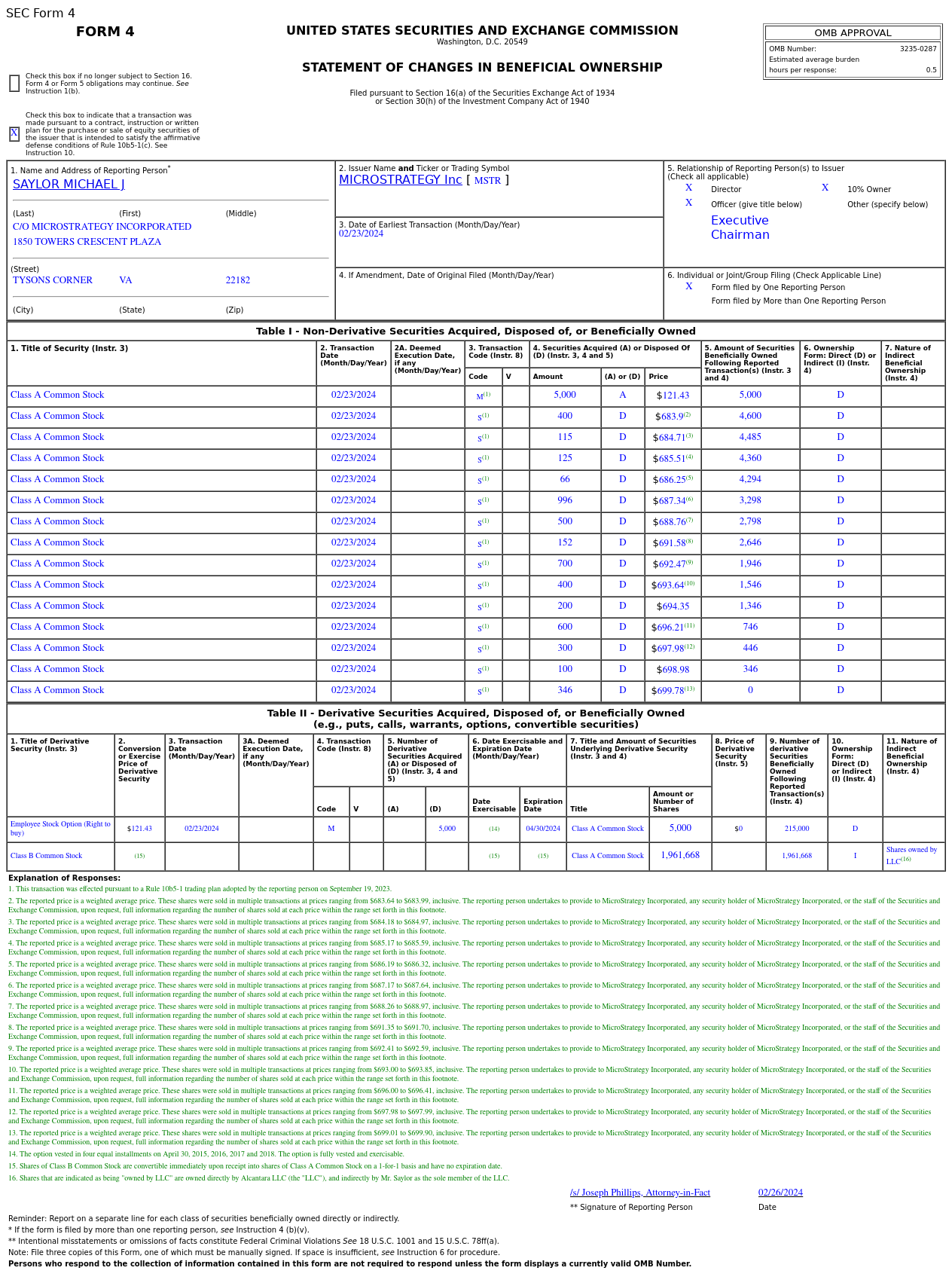Toggle the Form filed by One Reporting Person mark
Image resolution: width=952 pixels, height=1286 pixels.
click(x=688, y=287)
